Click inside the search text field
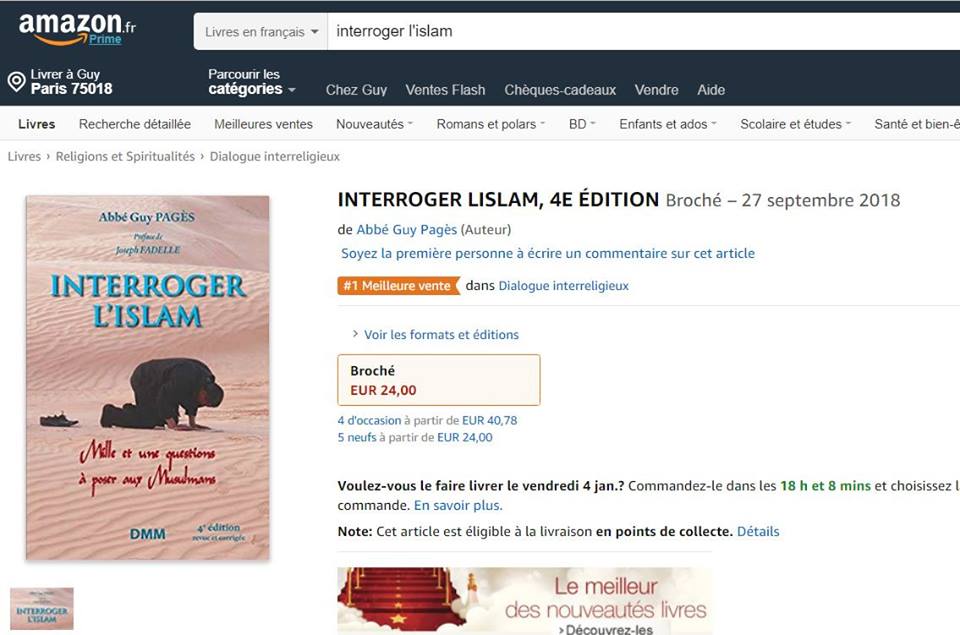Image resolution: width=960 pixels, height=635 pixels. [x=643, y=31]
